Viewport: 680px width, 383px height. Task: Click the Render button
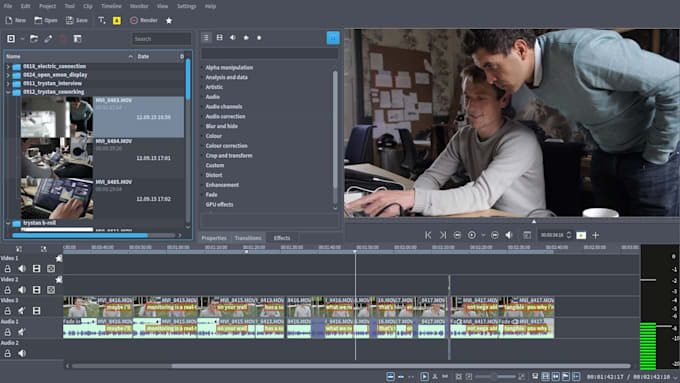point(144,20)
